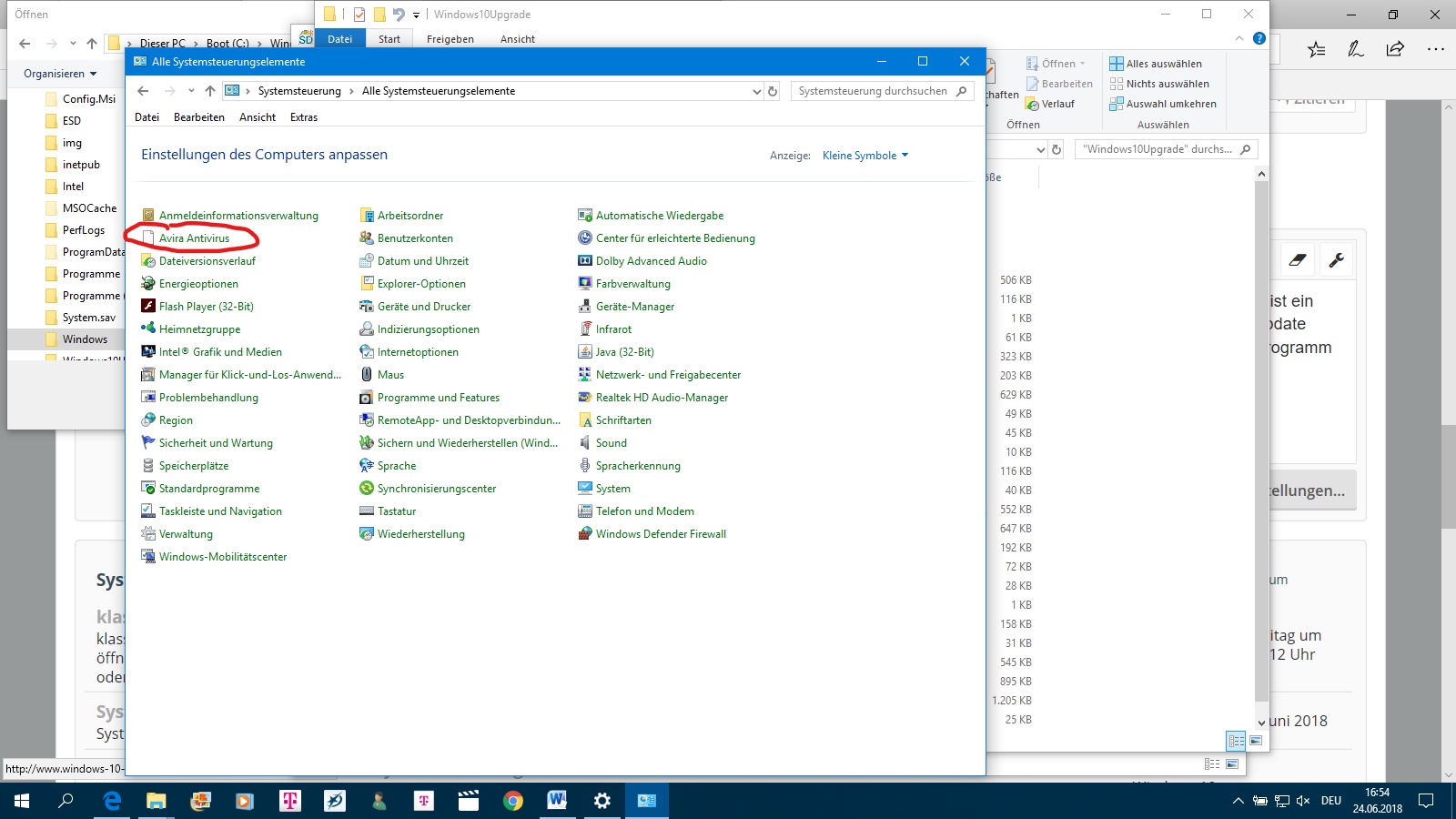The image size is (1456, 819).
Task: Click the Dolby Advanced Audio icon
Action: click(x=585, y=261)
